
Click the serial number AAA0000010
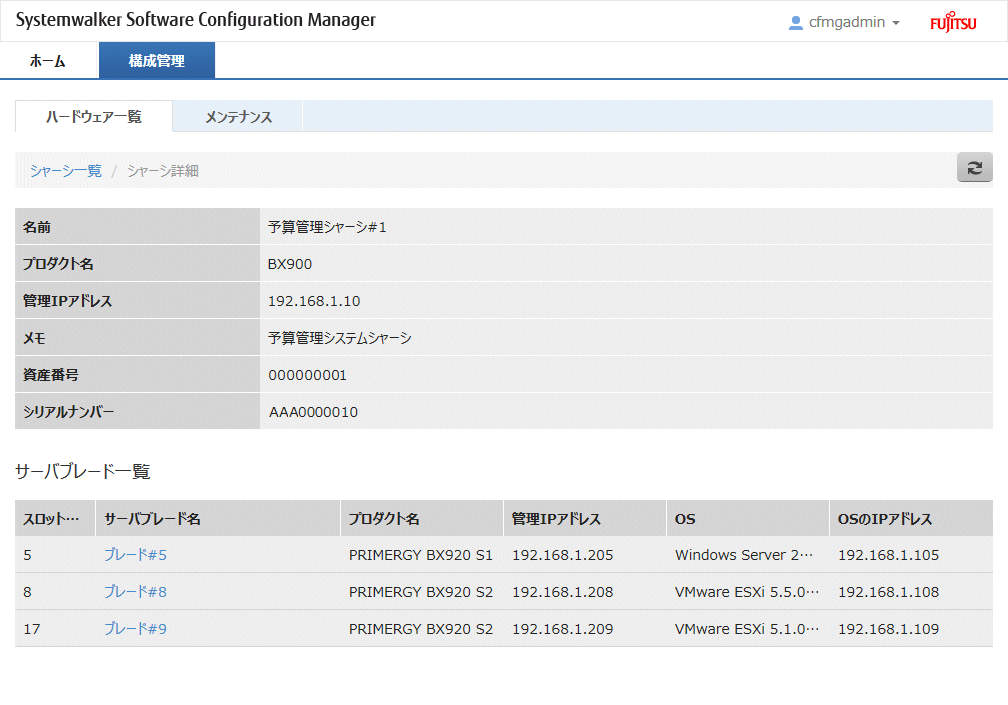(x=313, y=412)
